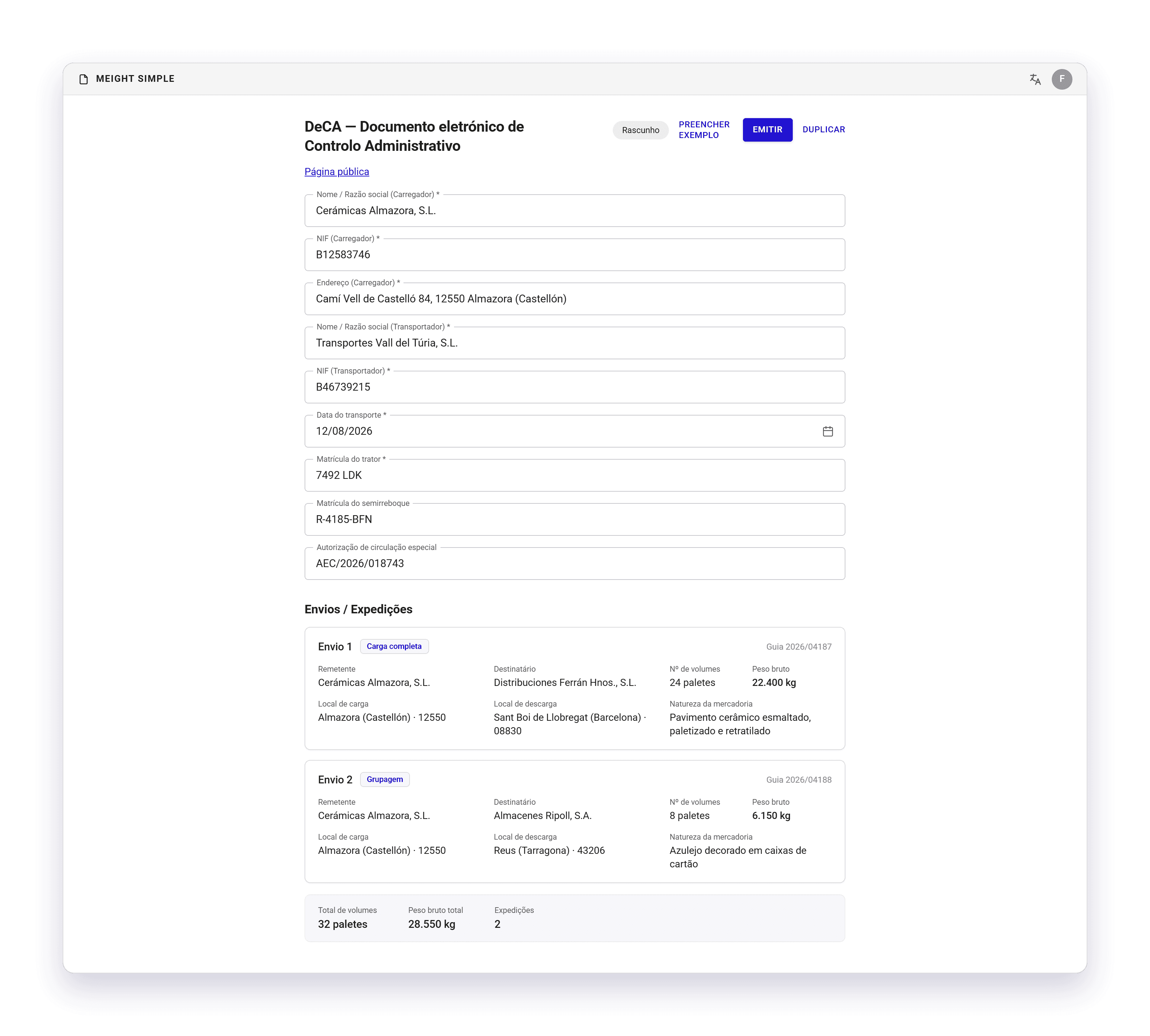
Task: Click the 24 paletes volume value
Action: point(692,683)
